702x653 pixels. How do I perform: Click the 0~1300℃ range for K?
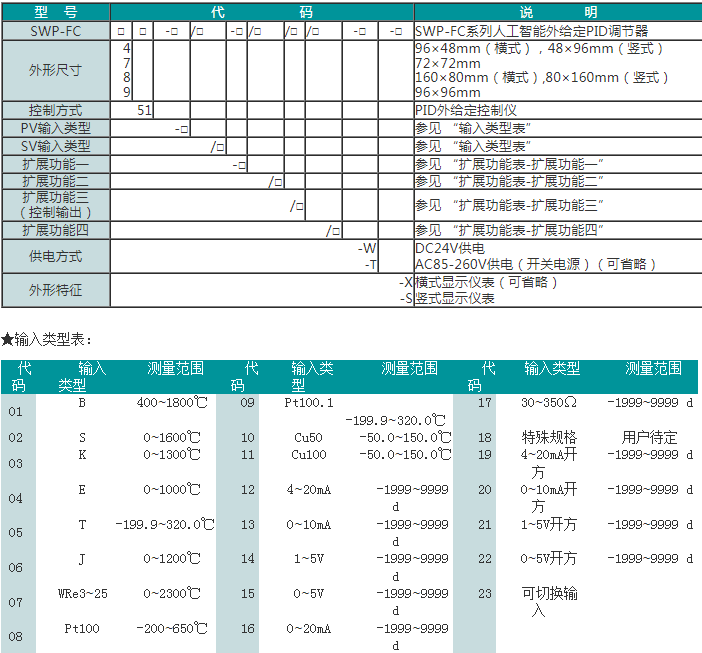(172, 455)
